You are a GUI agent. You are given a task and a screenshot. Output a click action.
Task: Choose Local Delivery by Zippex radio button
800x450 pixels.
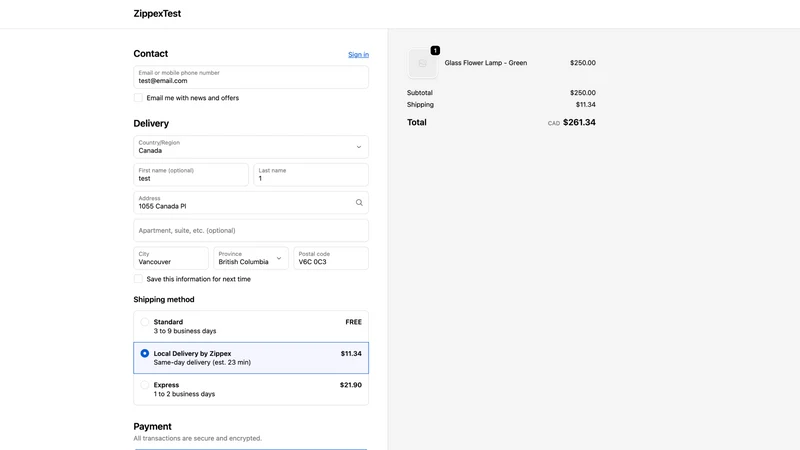(145, 354)
